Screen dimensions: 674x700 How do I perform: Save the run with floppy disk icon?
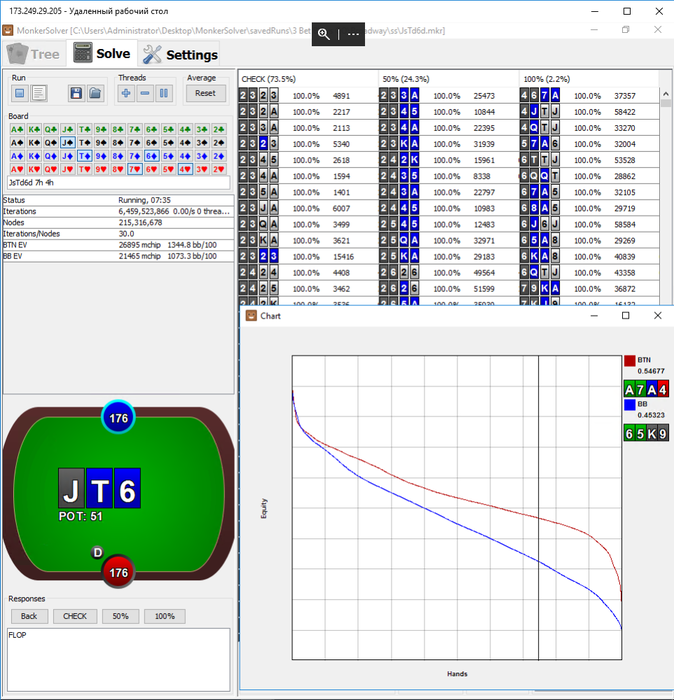click(x=76, y=93)
